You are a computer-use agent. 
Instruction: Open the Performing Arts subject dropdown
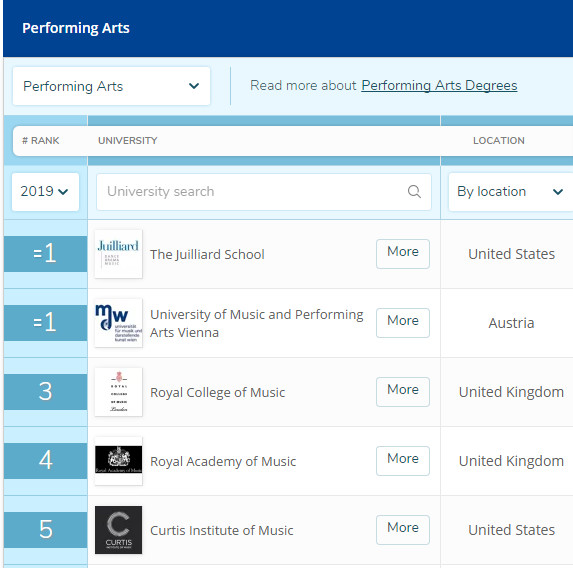(x=111, y=86)
